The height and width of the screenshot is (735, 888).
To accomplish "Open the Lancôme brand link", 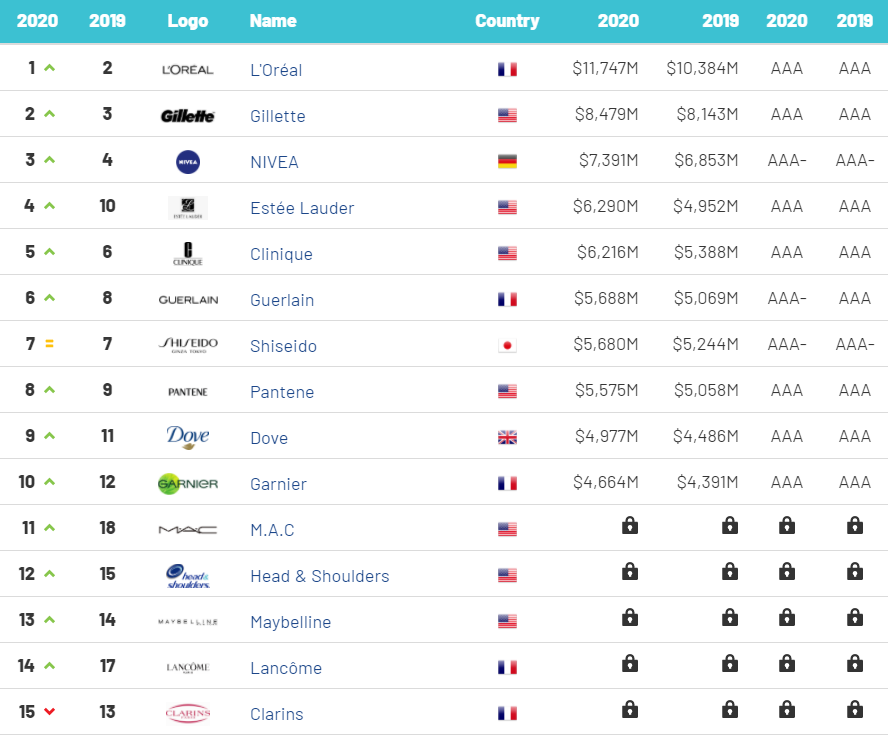I will tap(286, 668).
